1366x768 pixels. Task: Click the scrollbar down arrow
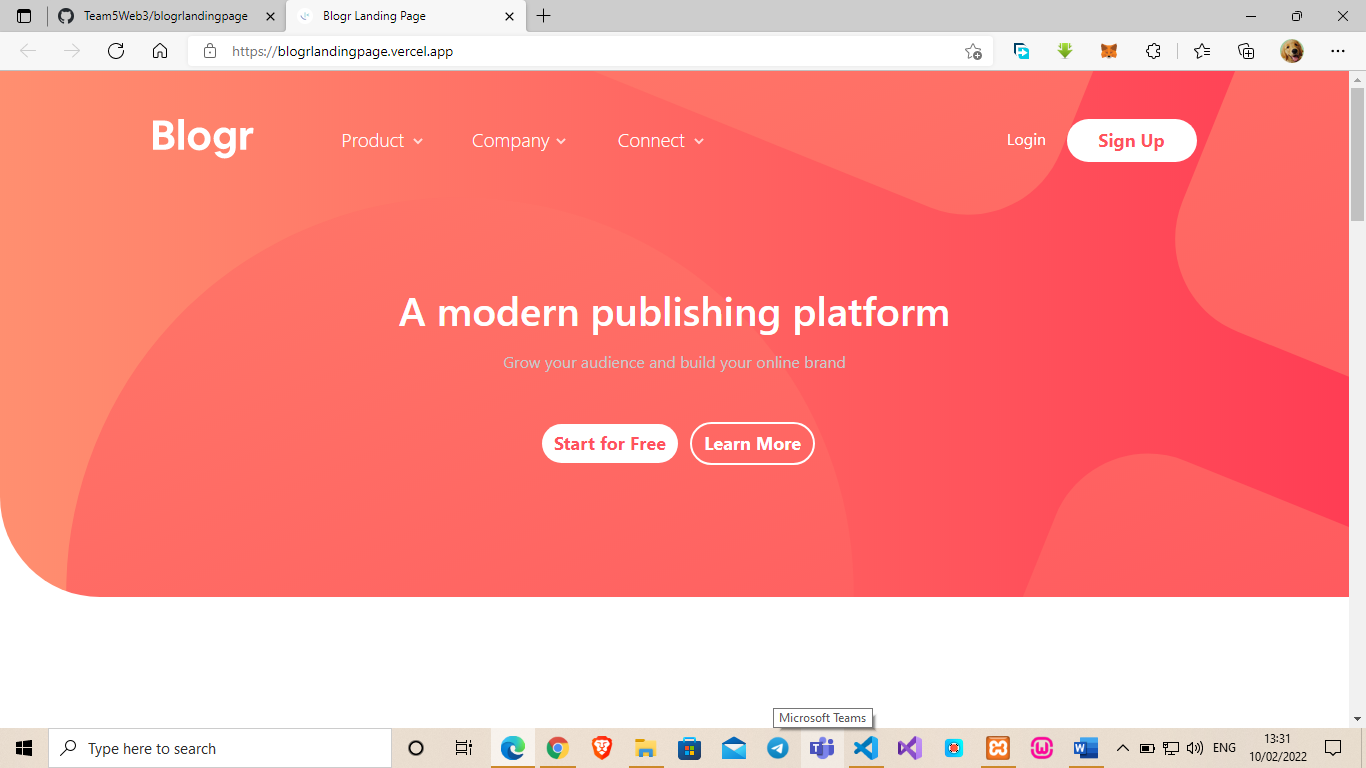click(x=1357, y=718)
